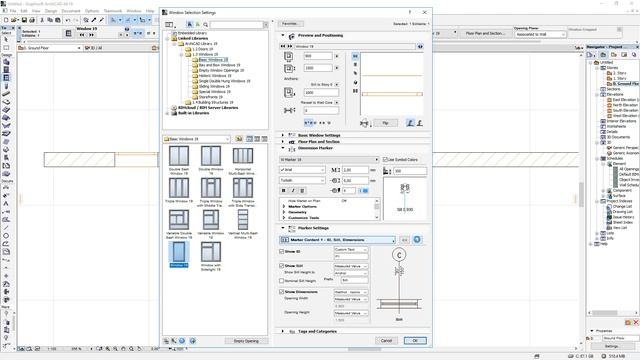640x360 pixels.
Task: Select the Marquee tool in the toolbox
Action: coord(6,47)
